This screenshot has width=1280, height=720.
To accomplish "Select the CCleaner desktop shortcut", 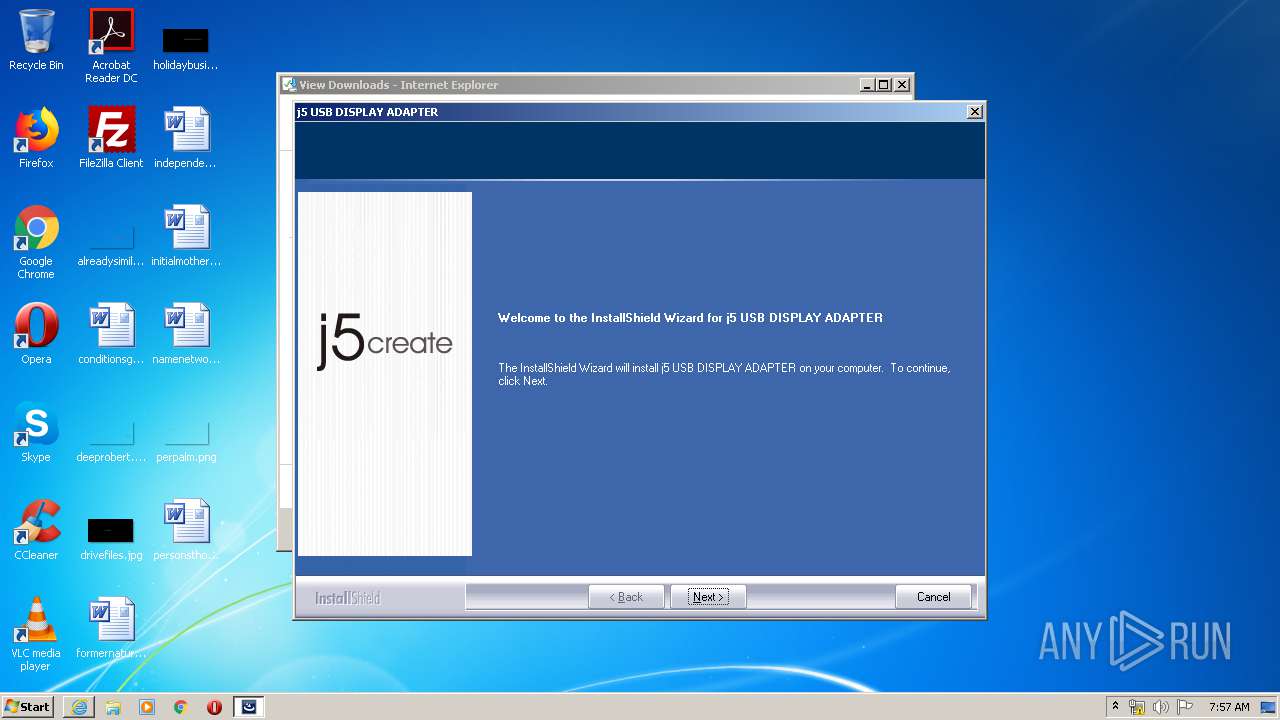I will tap(36, 530).
